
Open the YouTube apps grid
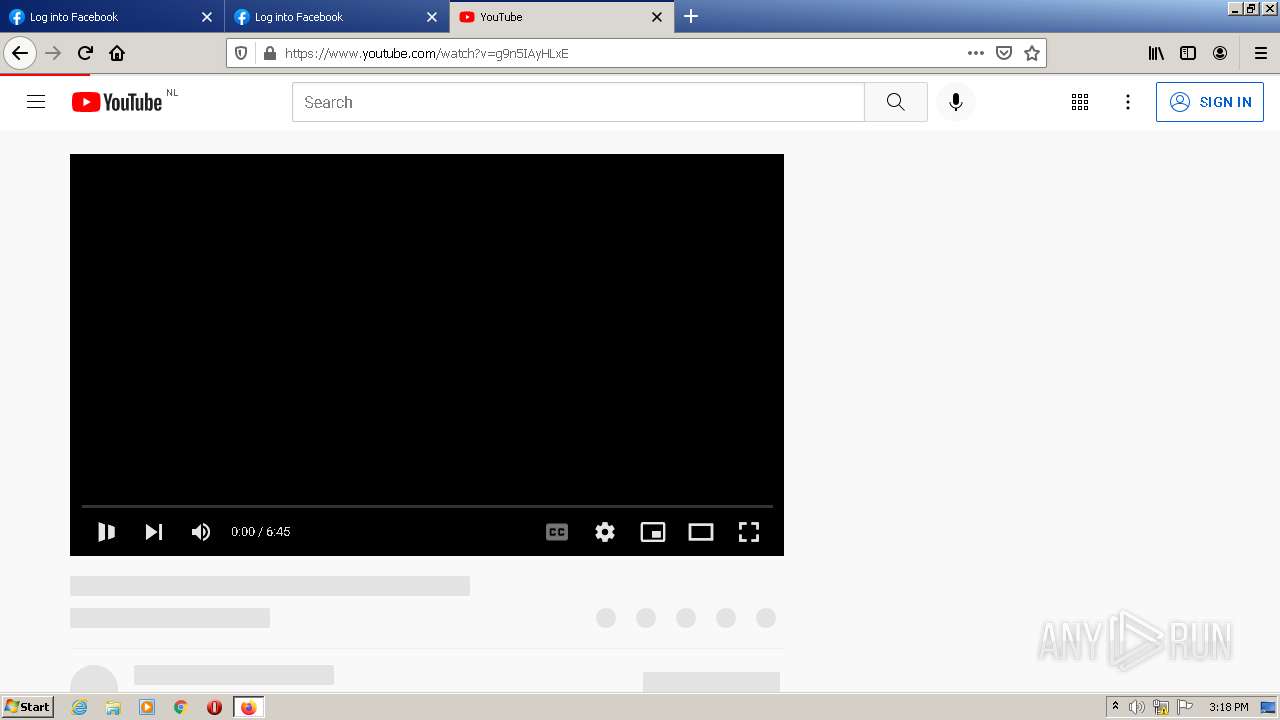click(1080, 102)
